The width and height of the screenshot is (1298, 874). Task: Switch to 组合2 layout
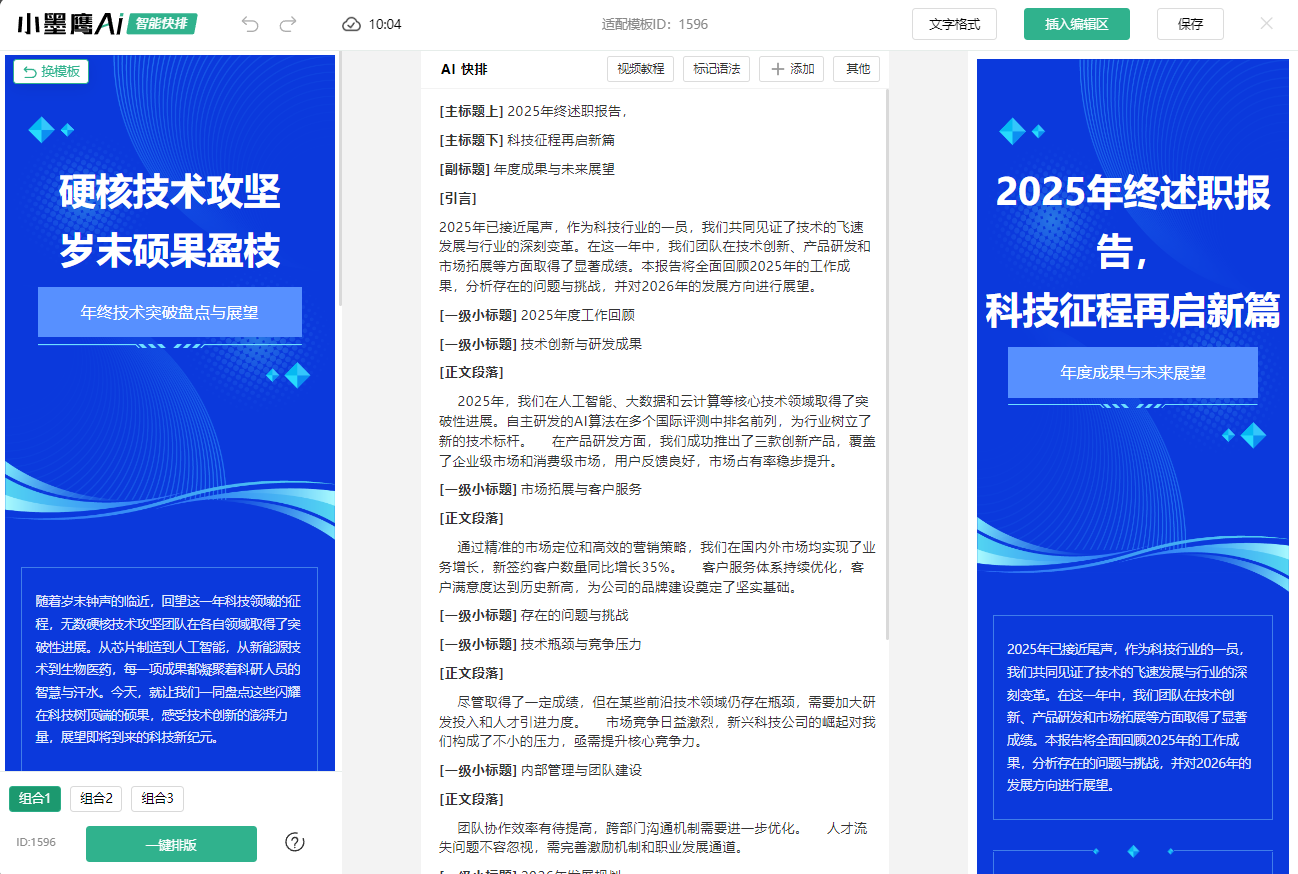pos(96,798)
